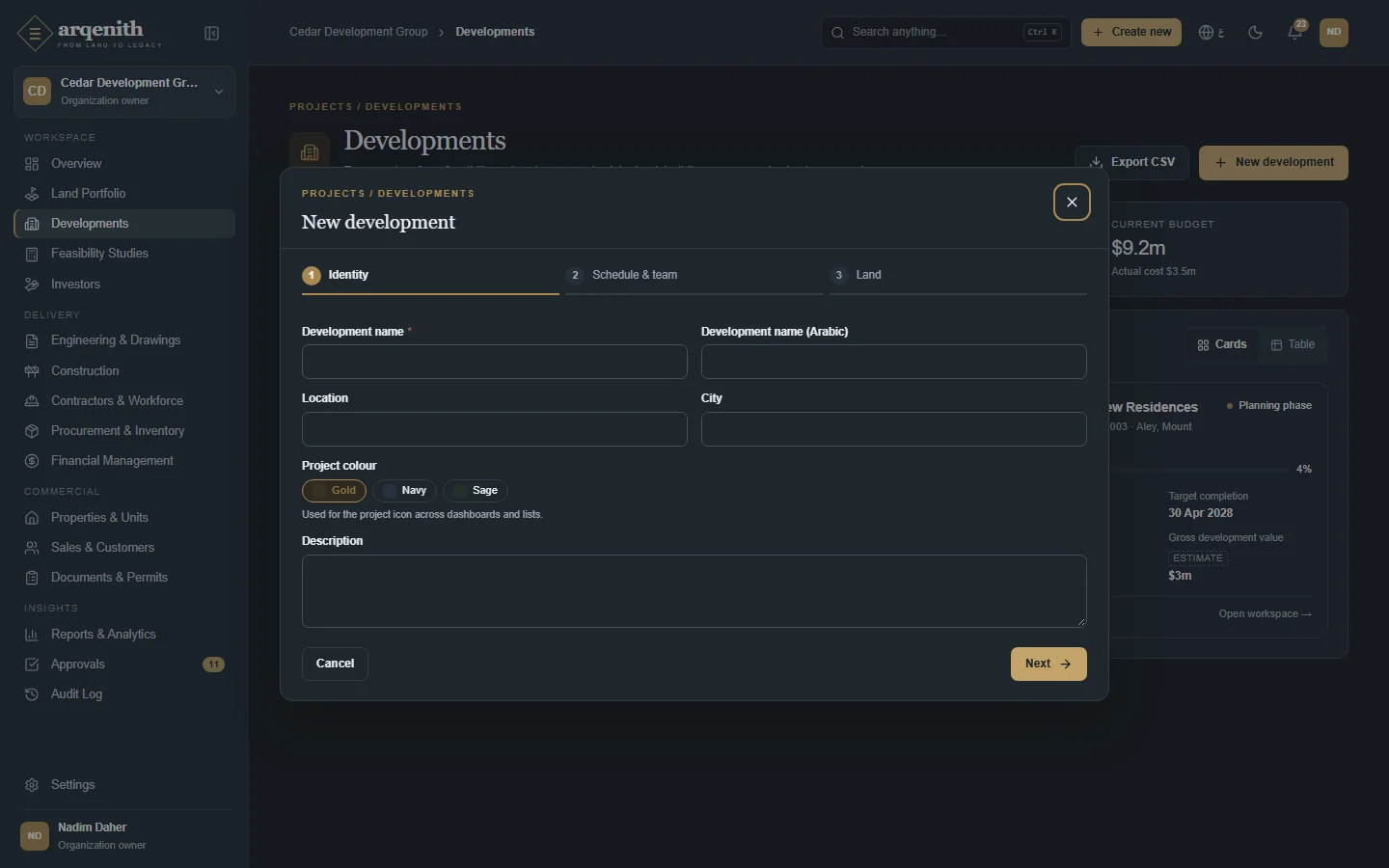Click the Procurement & Inventory icon
This screenshot has width=1389, height=868.
click(x=32, y=431)
